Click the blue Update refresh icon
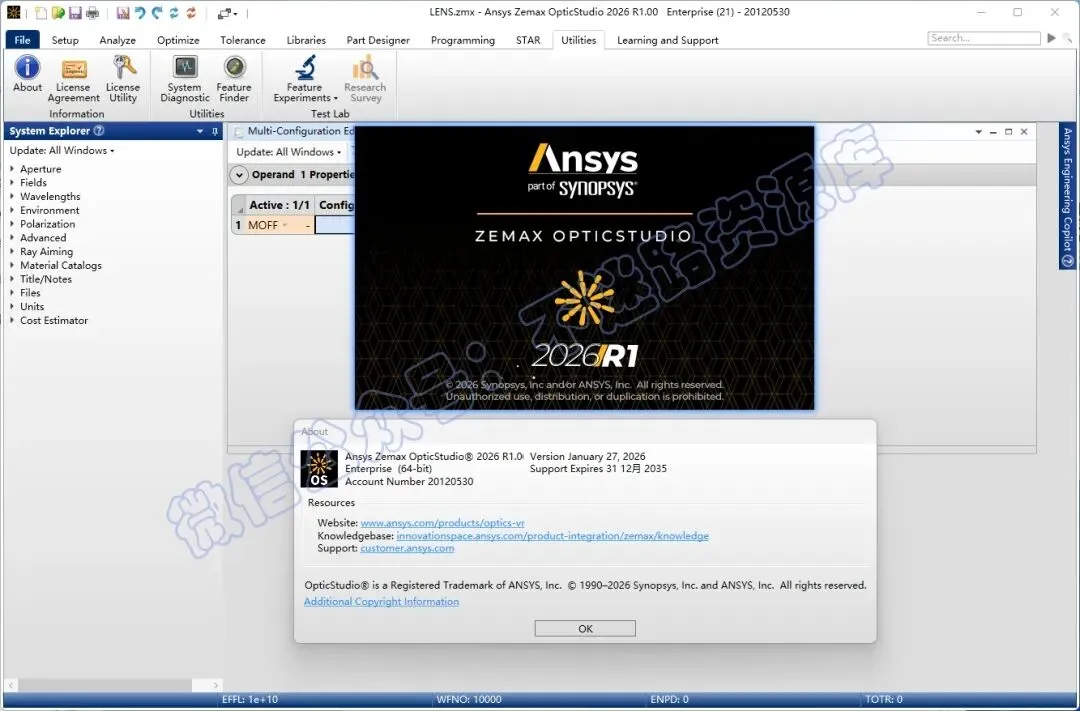 [174, 12]
